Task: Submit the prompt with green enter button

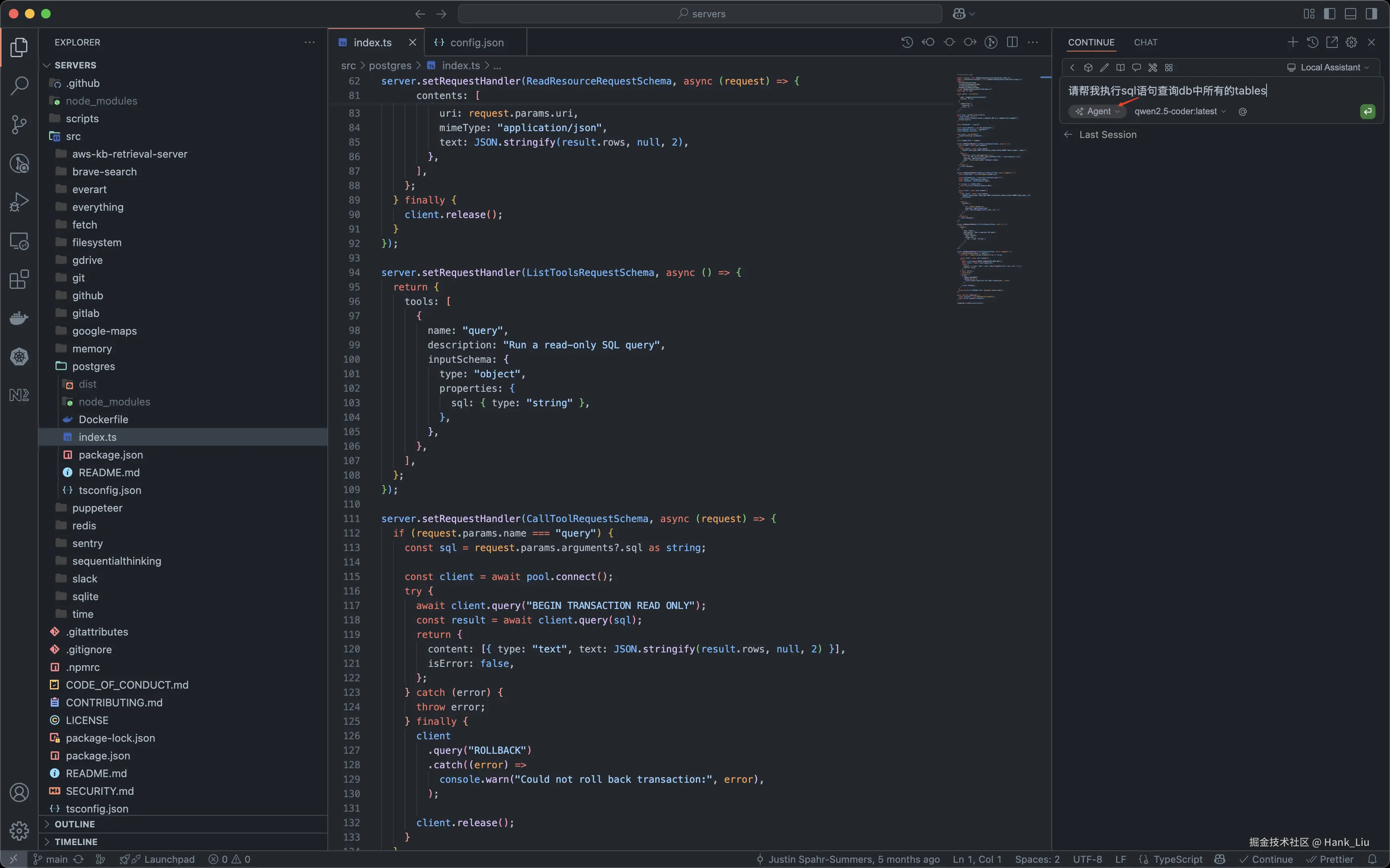Action: (x=1367, y=111)
